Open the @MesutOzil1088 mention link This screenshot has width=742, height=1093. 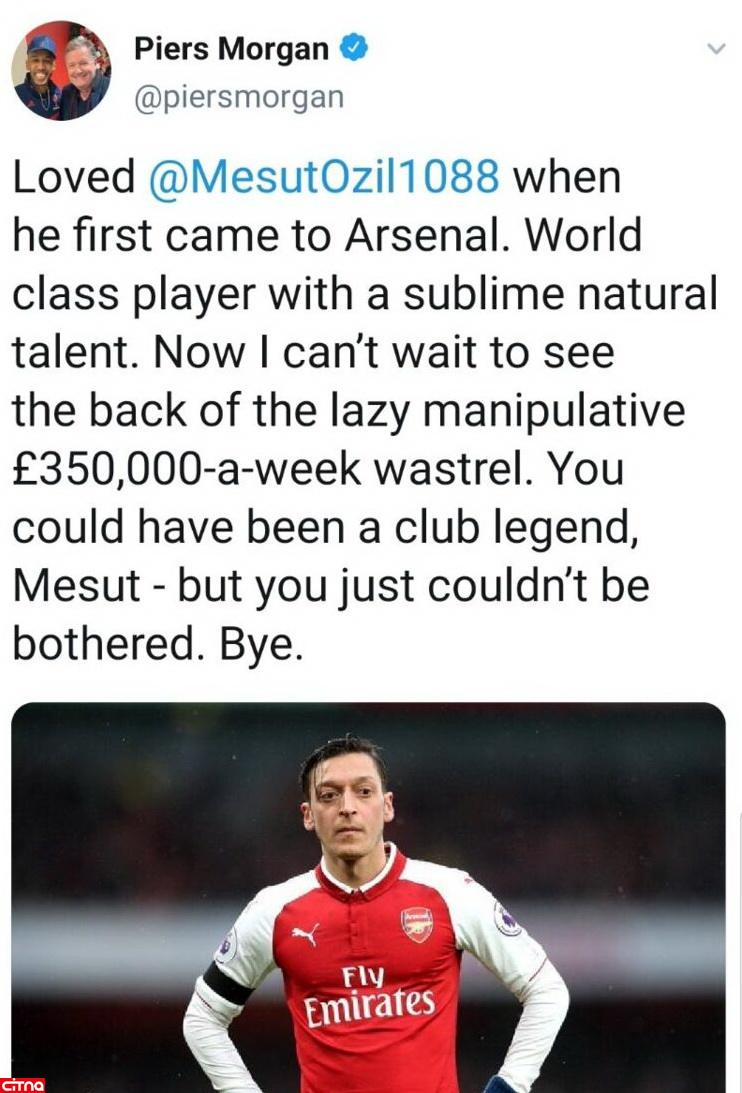coord(323,177)
